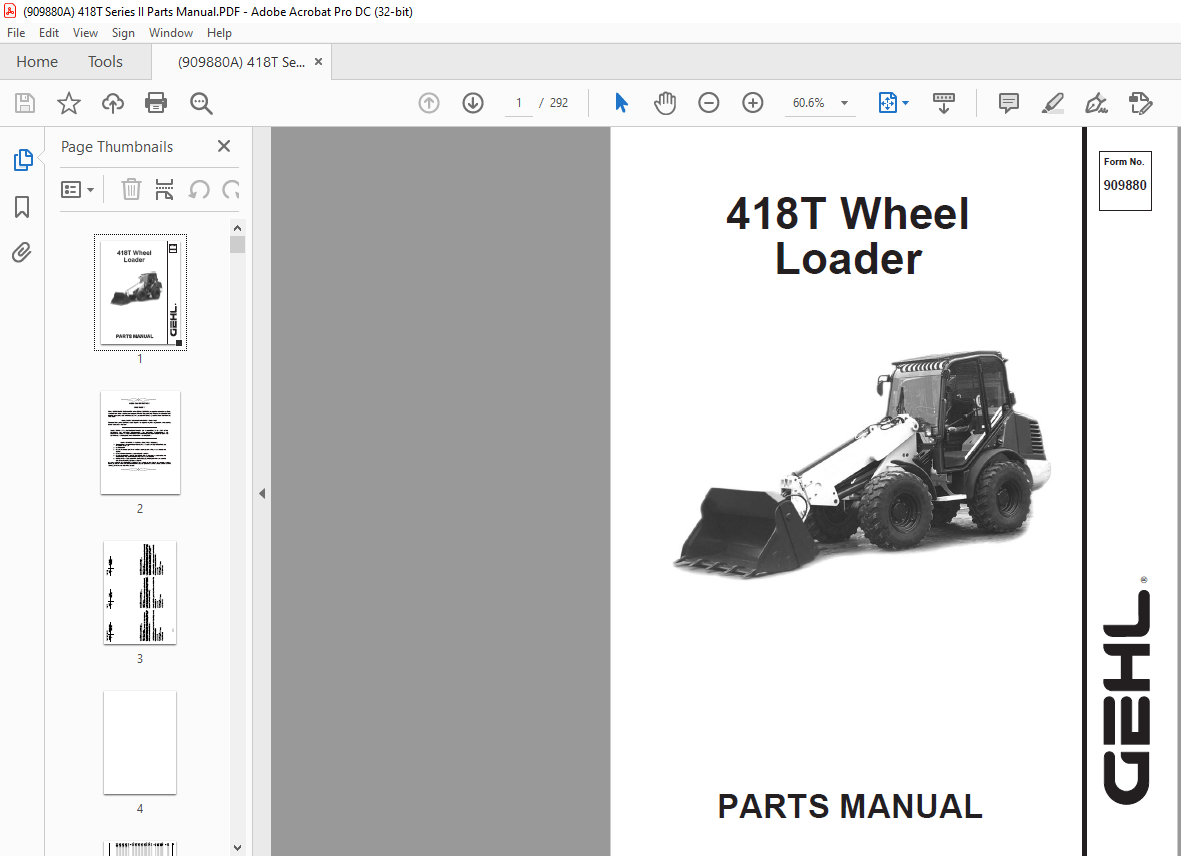Open the zoom level dropdown arrow
1181x856 pixels.
coord(844,103)
